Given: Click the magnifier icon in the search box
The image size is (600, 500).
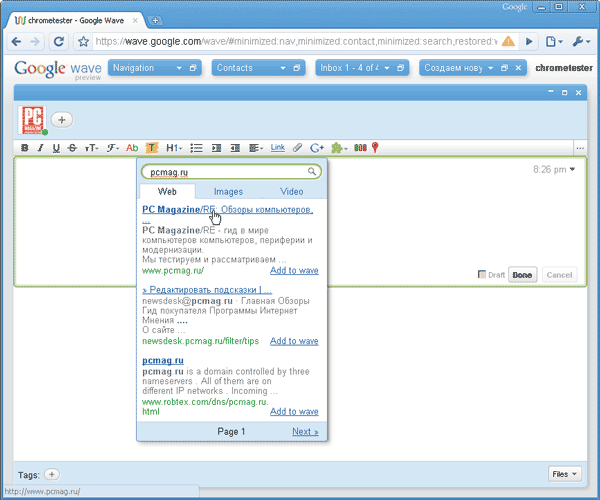Looking at the screenshot, I should tap(313, 172).
